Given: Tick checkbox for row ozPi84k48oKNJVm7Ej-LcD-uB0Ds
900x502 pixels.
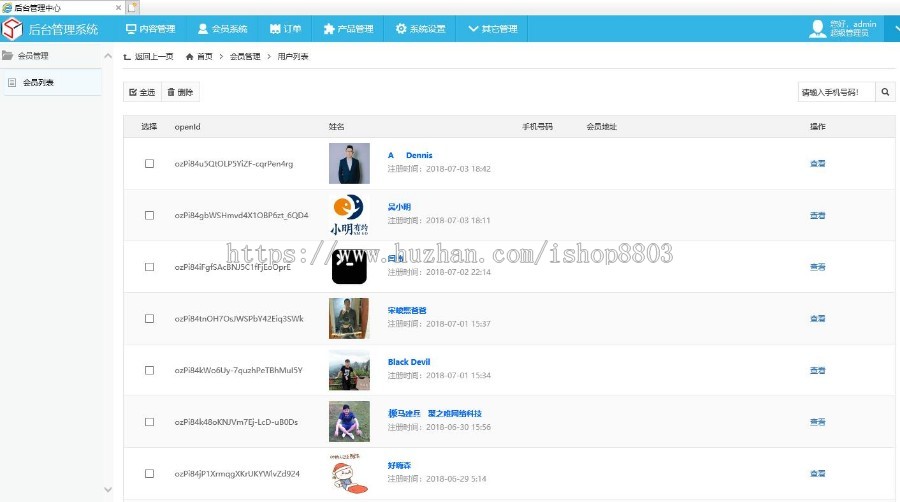Looking at the screenshot, I should [149, 422].
